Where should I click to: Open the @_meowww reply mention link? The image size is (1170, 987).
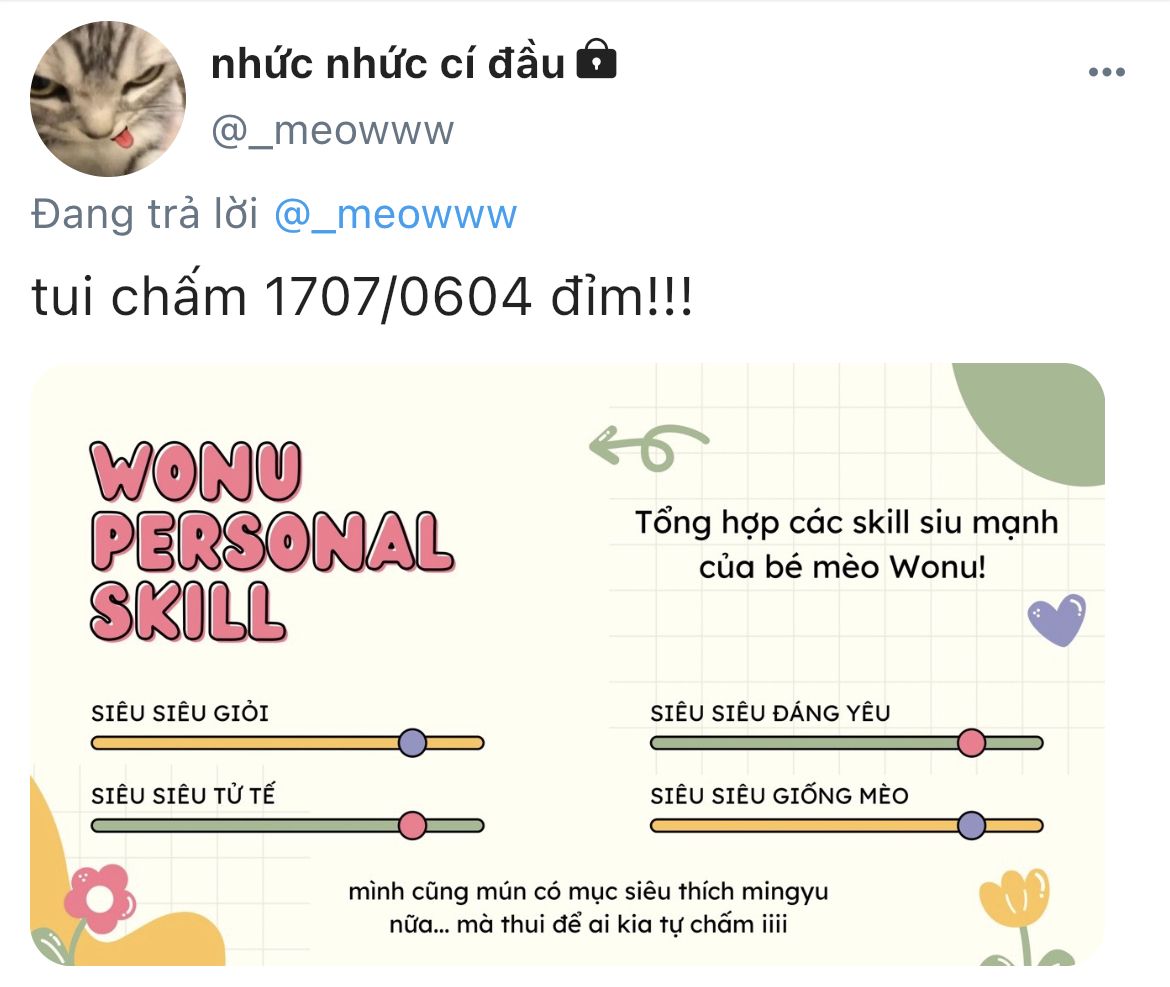click(x=395, y=215)
